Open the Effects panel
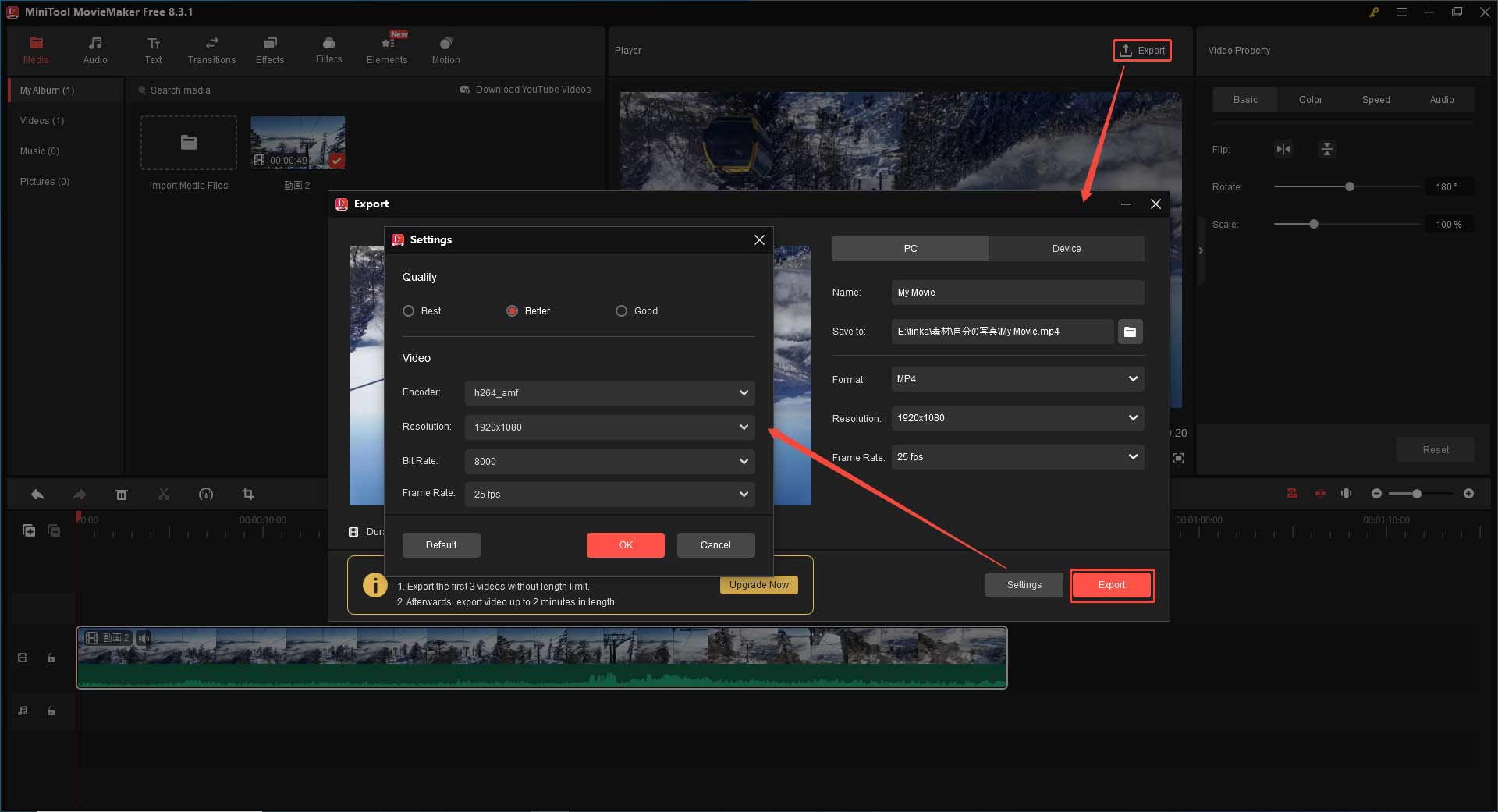The height and width of the screenshot is (812, 1498). coord(269,50)
